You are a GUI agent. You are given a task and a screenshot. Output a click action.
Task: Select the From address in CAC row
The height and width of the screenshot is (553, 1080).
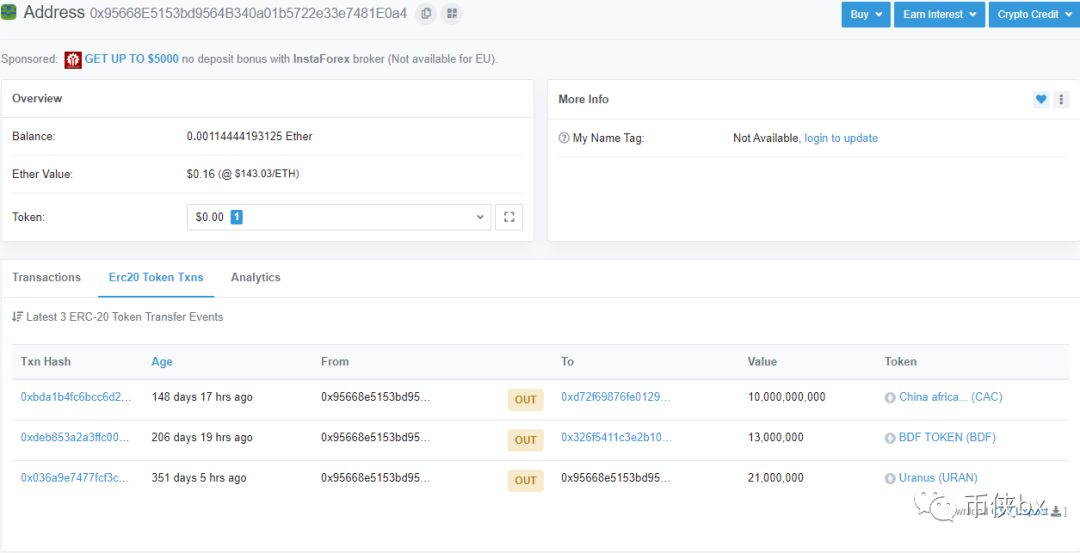tap(375, 397)
